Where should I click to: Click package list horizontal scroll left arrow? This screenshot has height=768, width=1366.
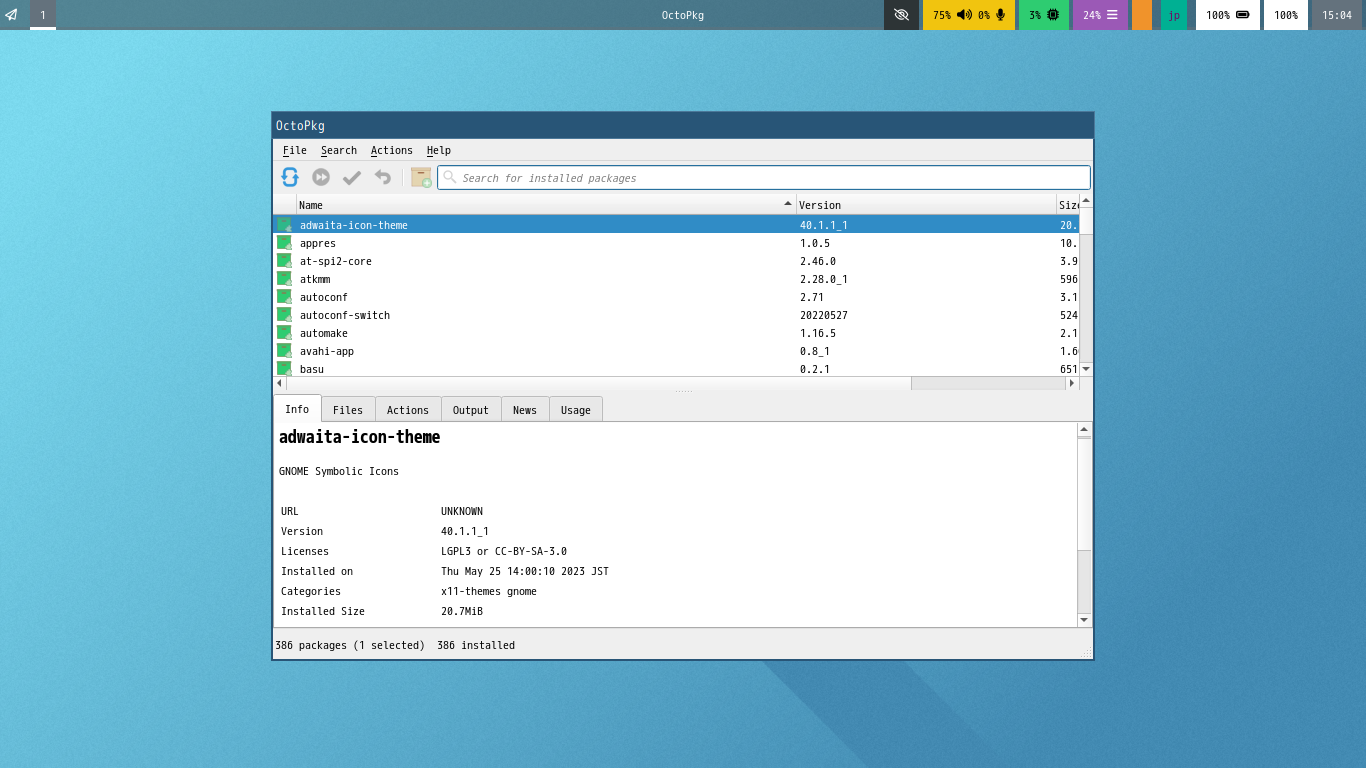click(280, 383)
